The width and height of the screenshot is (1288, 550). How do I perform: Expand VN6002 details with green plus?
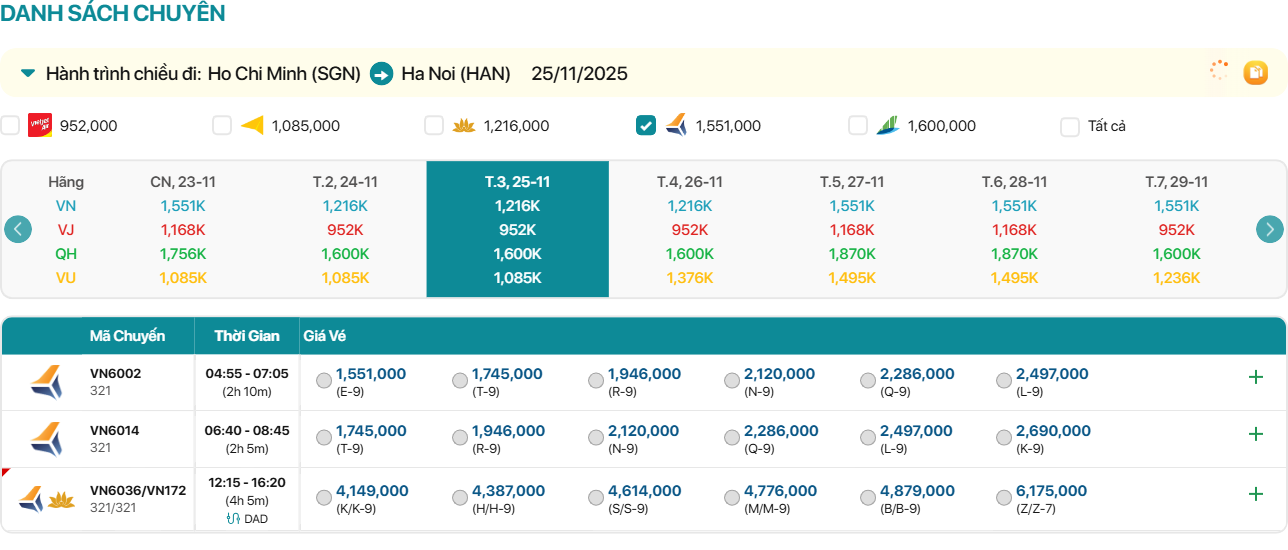pyautogui.click(x=1256, y=377)
